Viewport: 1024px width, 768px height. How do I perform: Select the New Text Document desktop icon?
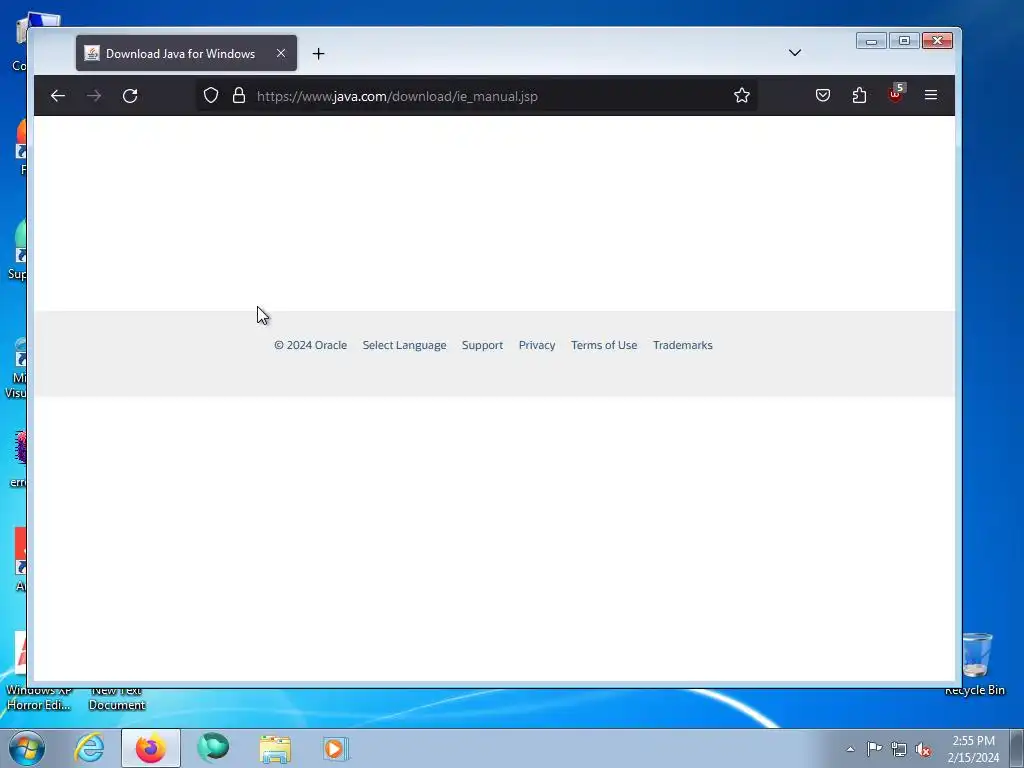117,697
